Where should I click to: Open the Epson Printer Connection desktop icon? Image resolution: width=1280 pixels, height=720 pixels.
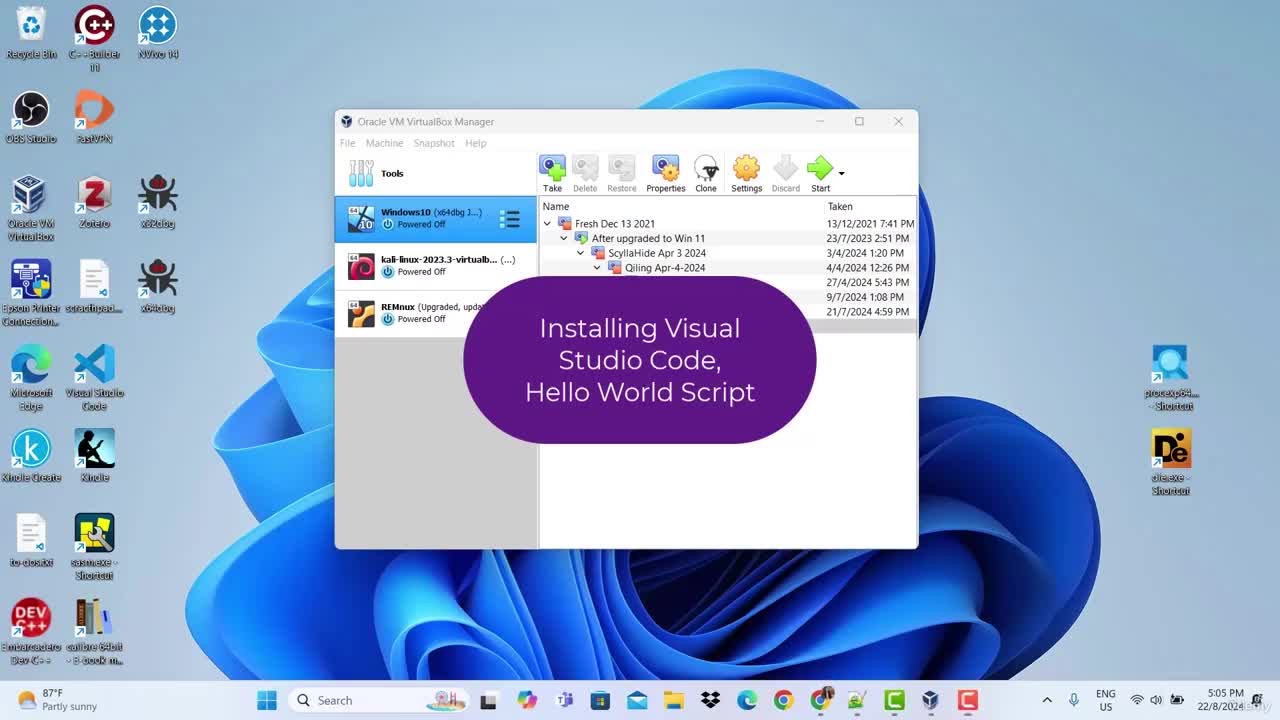click(31, 293)
